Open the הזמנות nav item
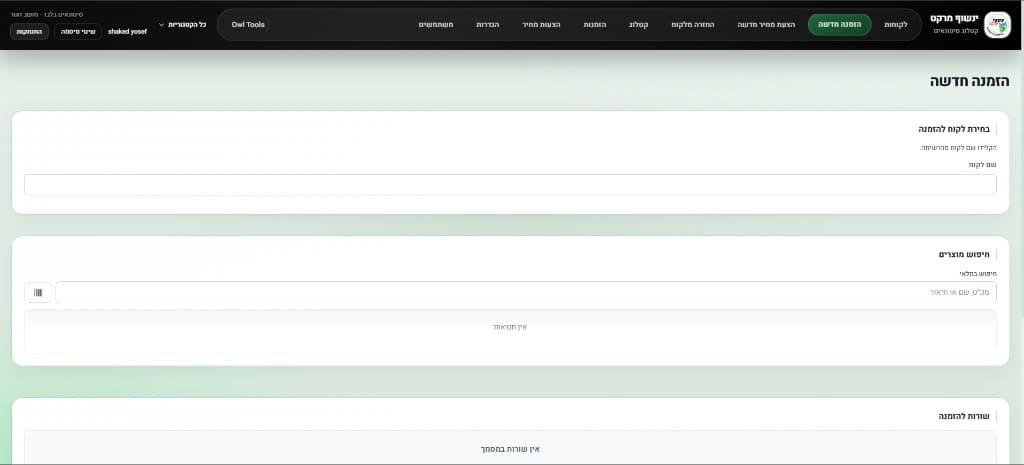The width and height of the screenshot is (1024, 465). point(594,25)
